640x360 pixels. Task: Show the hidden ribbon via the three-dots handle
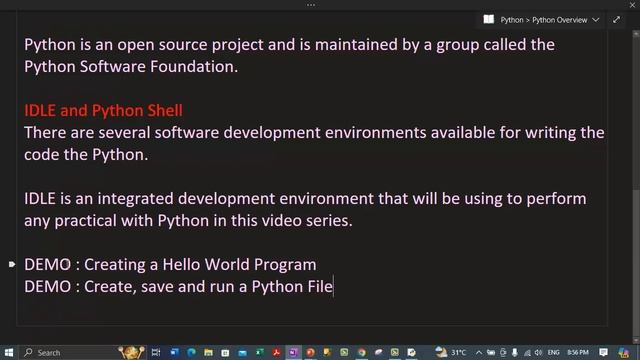(311, 5)
